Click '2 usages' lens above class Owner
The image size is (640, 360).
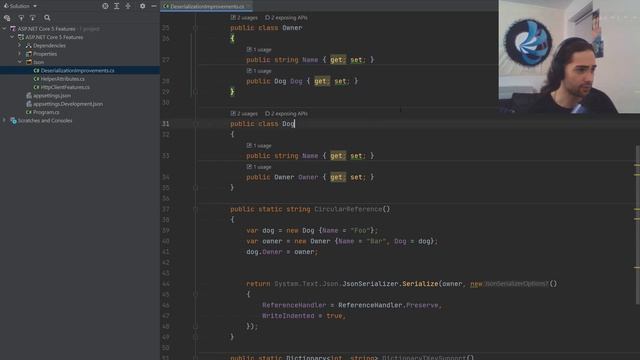pyautogui.click(x=244, y=18)
